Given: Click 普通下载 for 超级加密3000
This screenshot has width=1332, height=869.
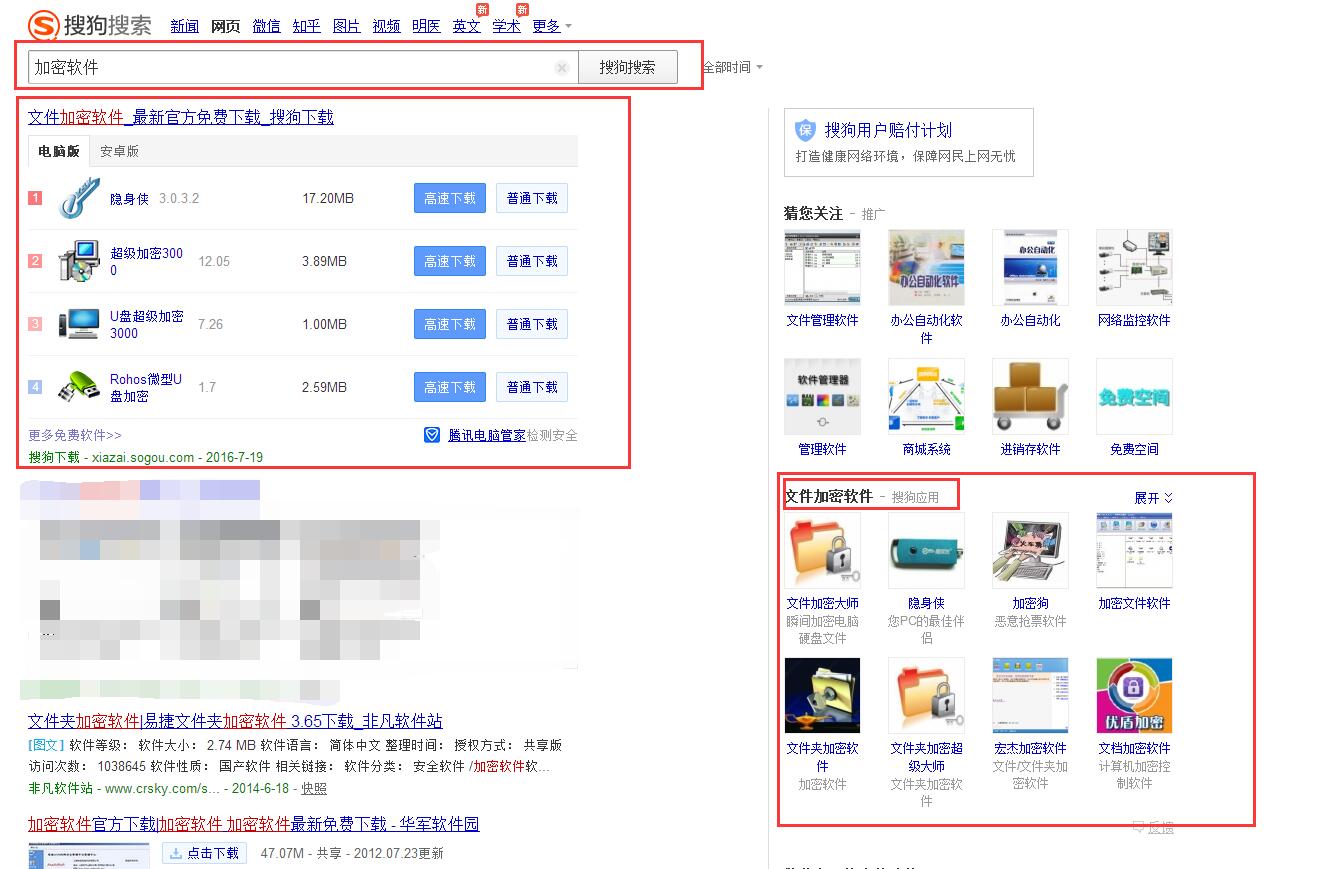Looking at the screenshot, I should 532,261.
